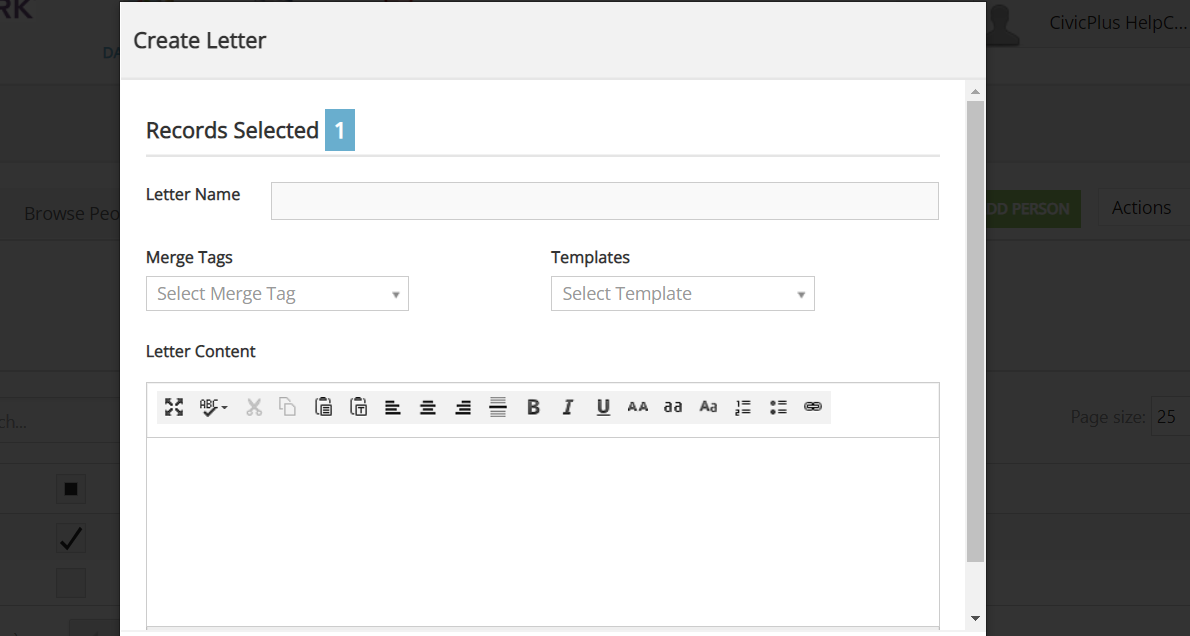Align text right in editor

pos(463,407)
